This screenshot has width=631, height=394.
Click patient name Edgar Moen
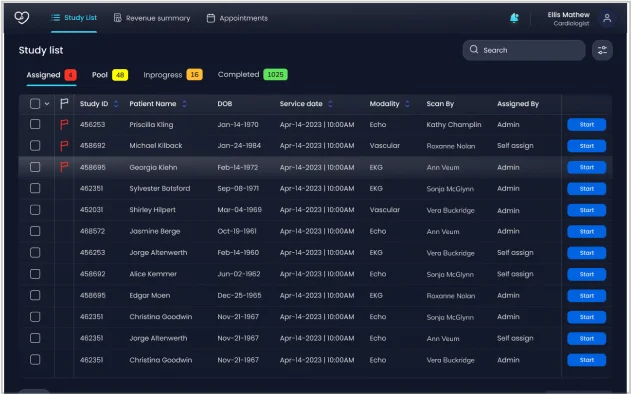click(150, 295)
